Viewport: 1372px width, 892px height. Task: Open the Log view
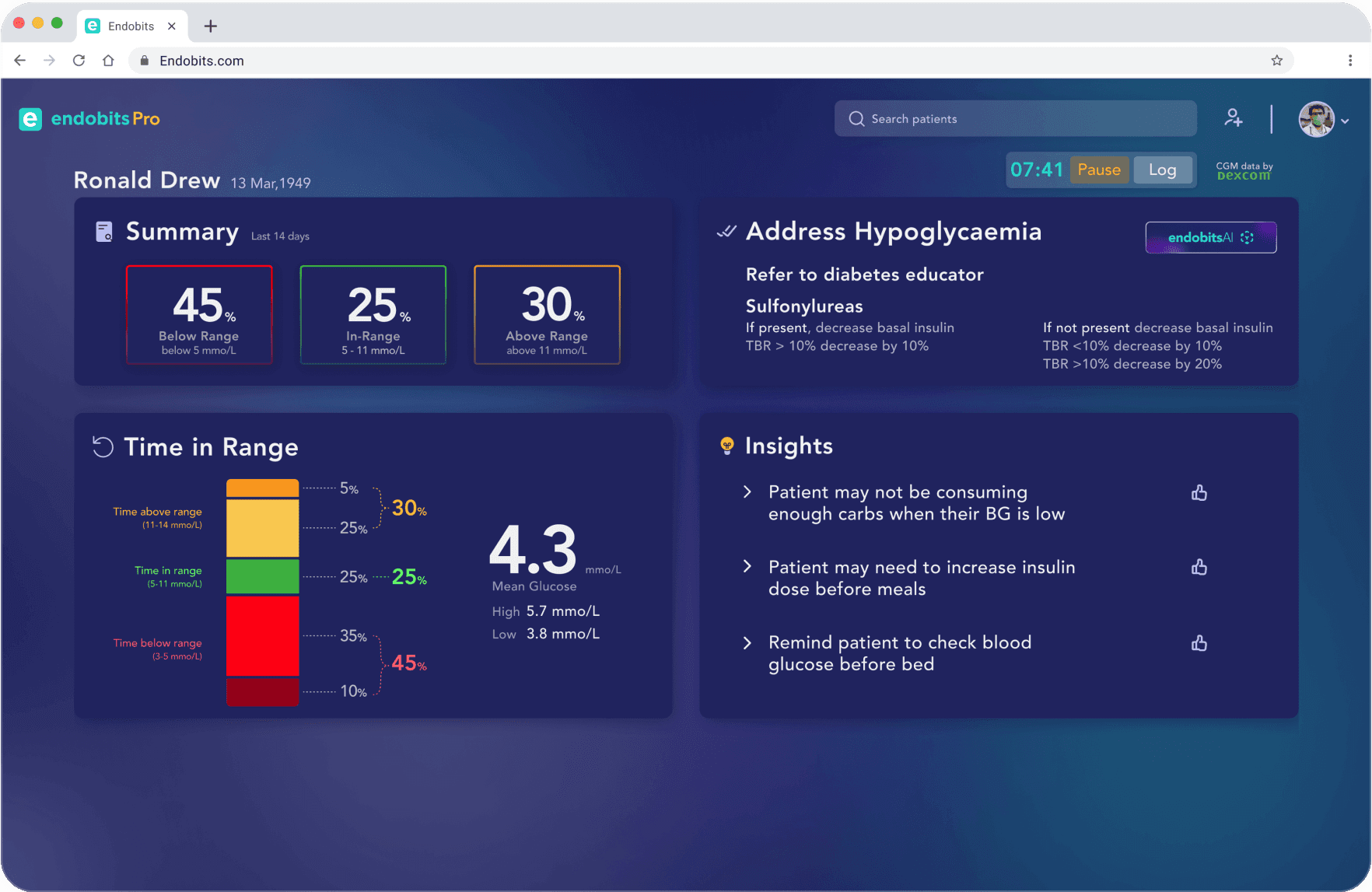click(x=1163, y=170)
